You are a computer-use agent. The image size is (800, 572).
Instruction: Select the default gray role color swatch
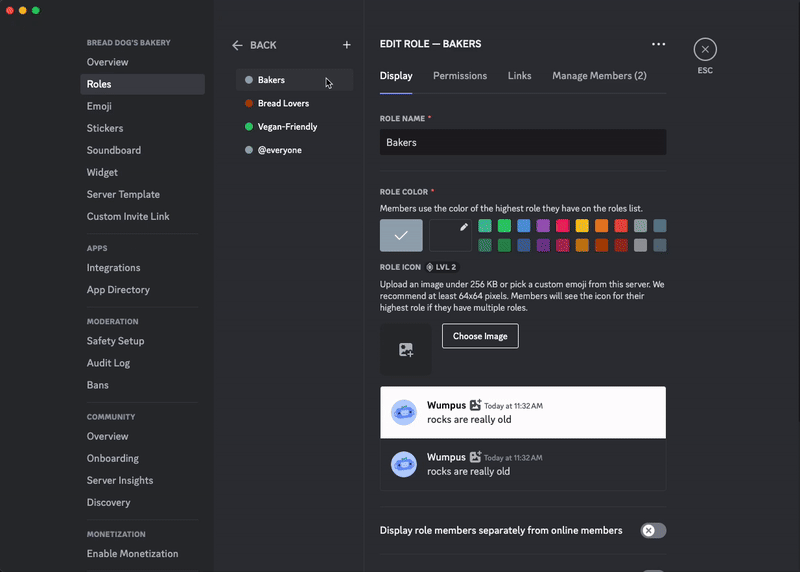coord(401,235)
